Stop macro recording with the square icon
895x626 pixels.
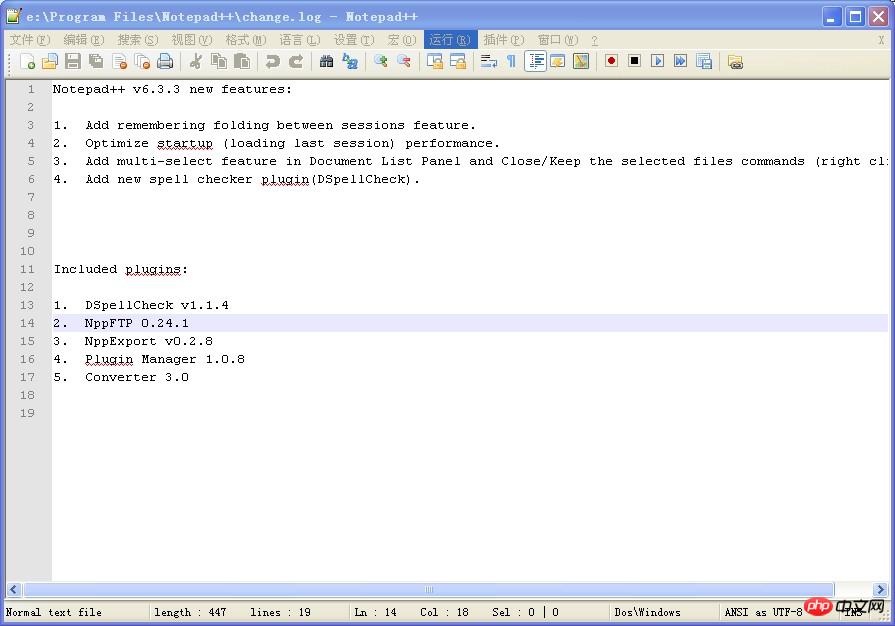(634, 62)
